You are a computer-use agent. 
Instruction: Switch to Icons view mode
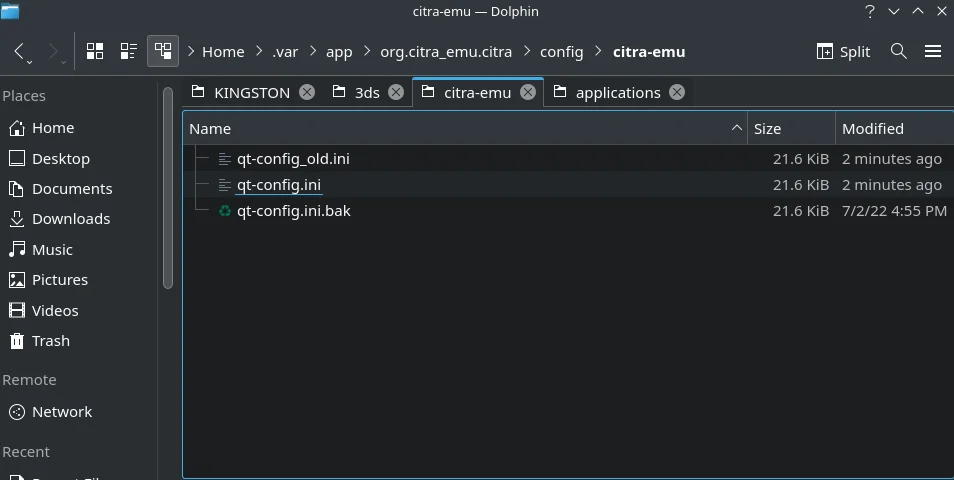tap(95, 51)
